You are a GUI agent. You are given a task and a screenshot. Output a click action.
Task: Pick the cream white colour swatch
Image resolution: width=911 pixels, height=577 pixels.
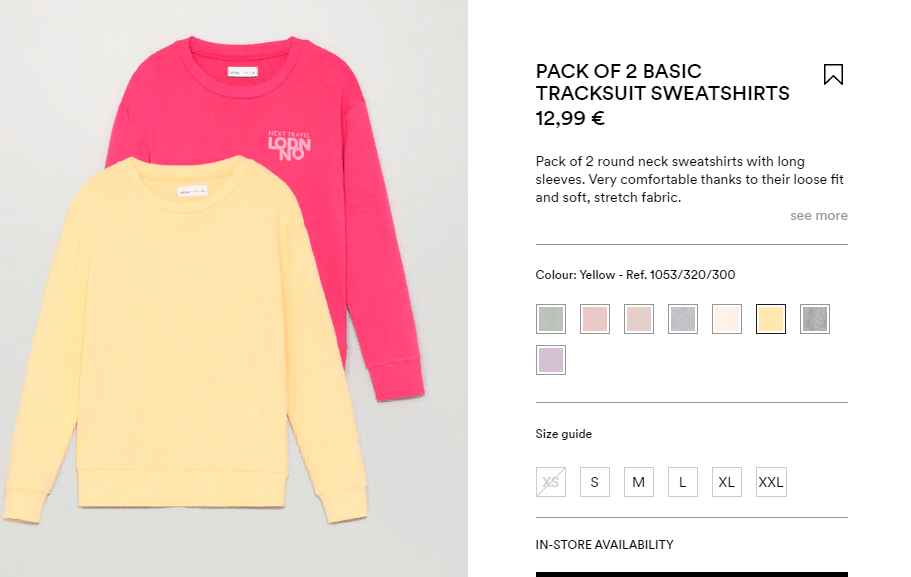[x=727, y=319]
